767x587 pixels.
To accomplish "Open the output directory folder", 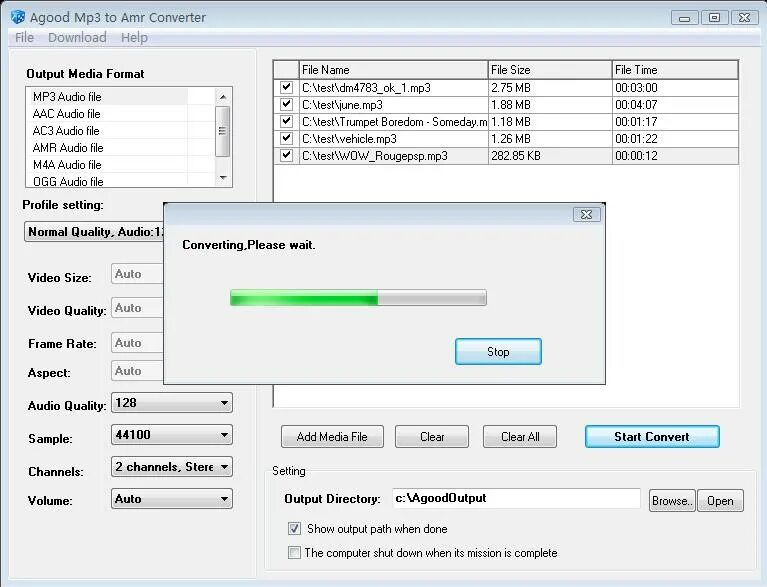I will point(720,500).
